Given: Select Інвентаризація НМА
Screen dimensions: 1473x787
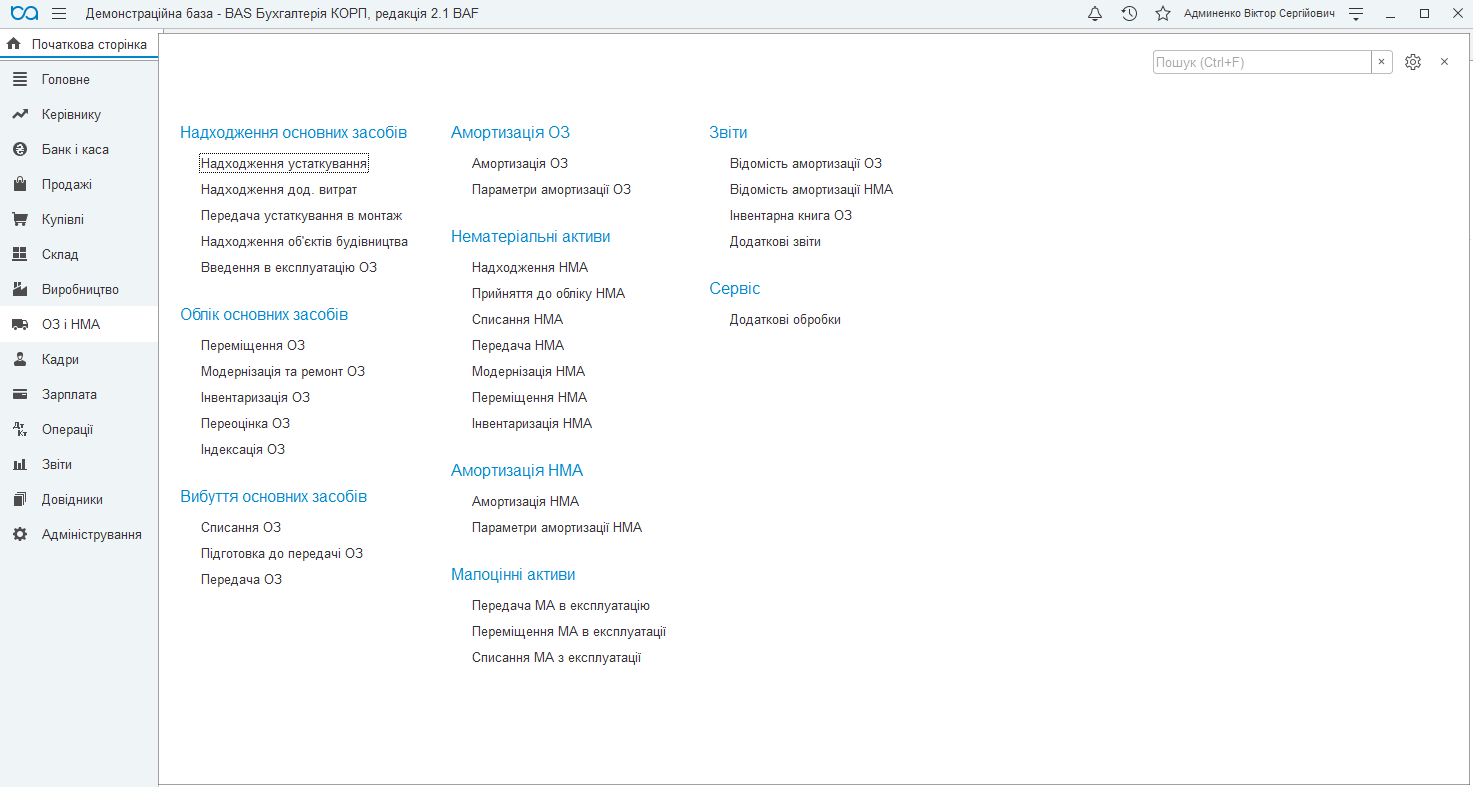Looking at the screenshot, I should pyautogui.click(x=532, y=424).
